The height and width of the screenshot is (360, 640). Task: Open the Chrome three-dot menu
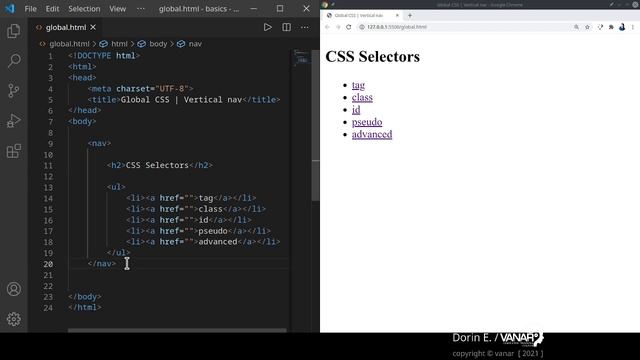coord(633,27)
